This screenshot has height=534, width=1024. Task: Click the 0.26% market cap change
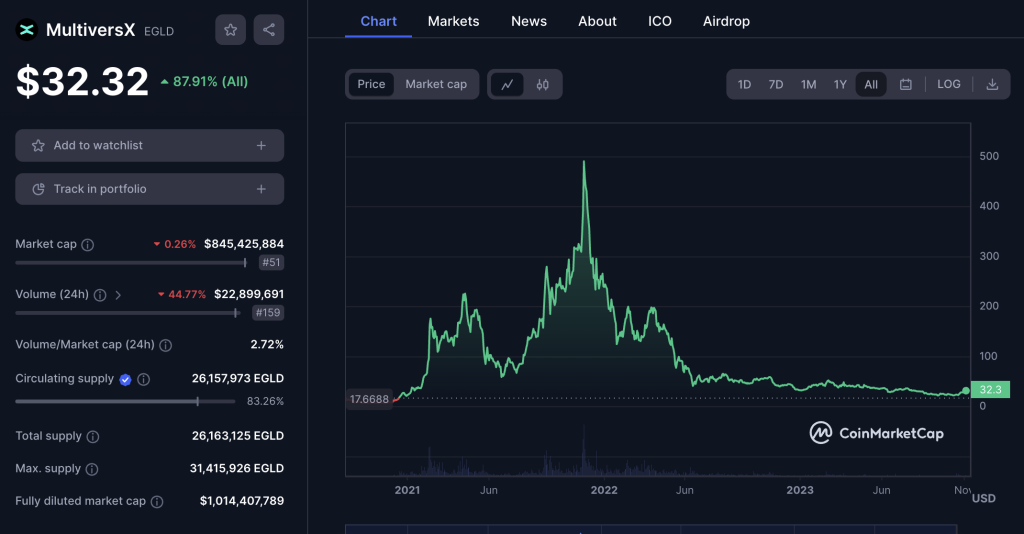(x=174, y=244)
